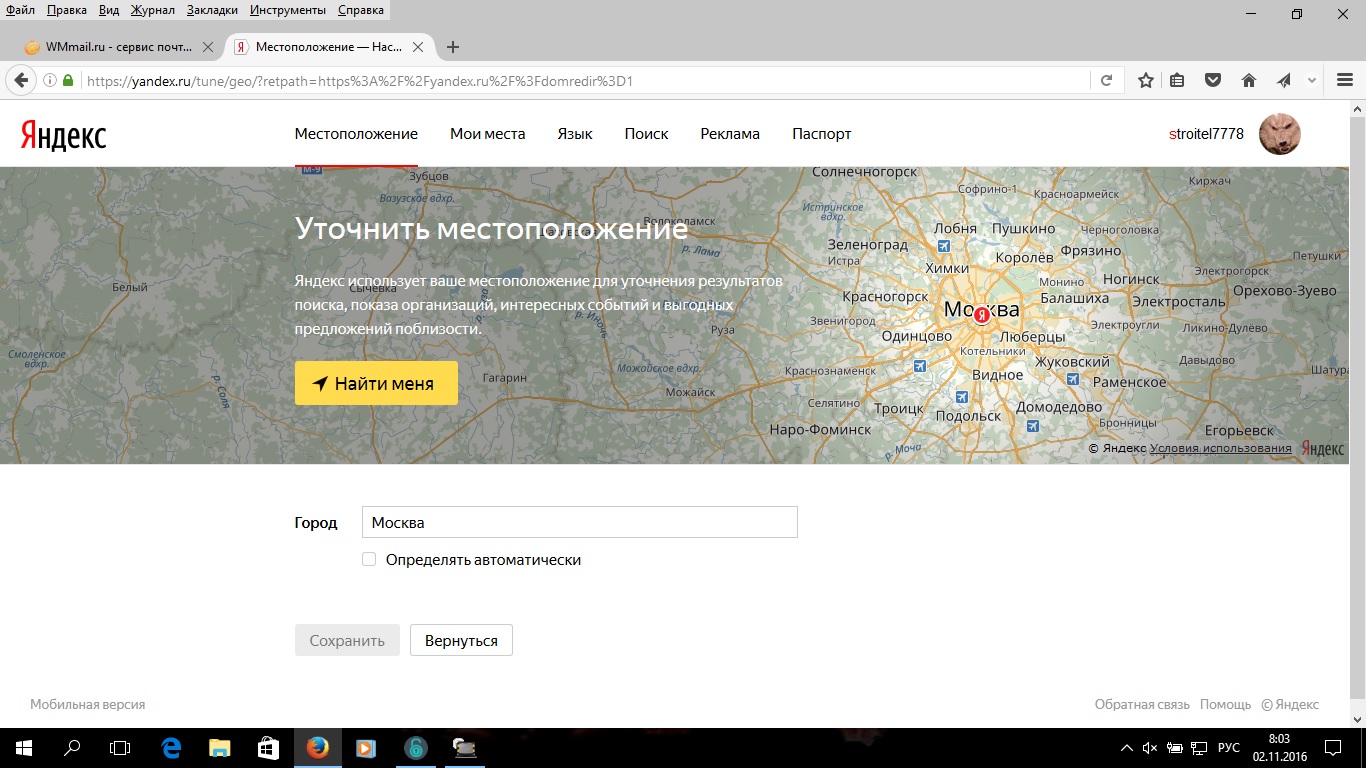This screenshot has height=768, width=1366.
Task: Click the yellow Найти меня button
Action: tap(376, 383)
